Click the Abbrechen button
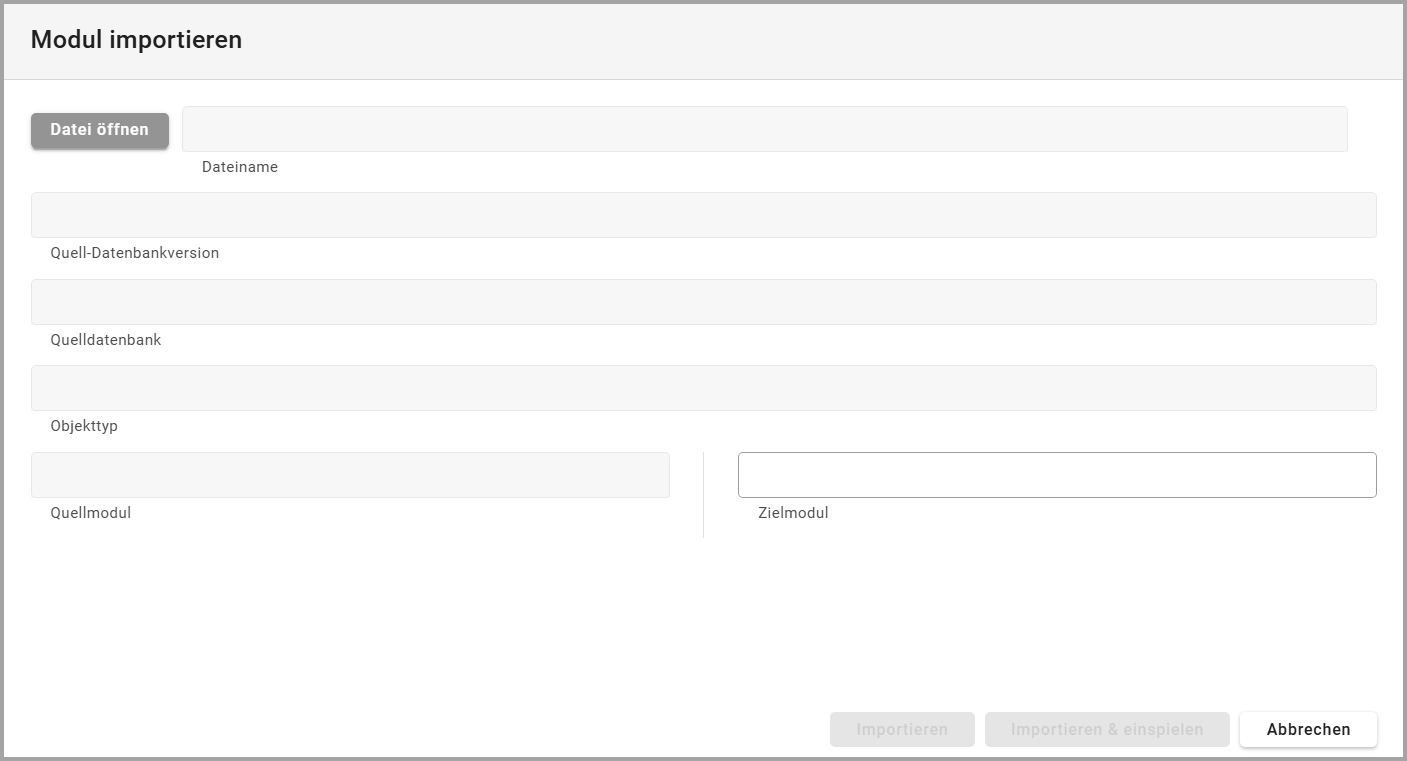Screen dimensions: 1407x761 click(1308, 729)
